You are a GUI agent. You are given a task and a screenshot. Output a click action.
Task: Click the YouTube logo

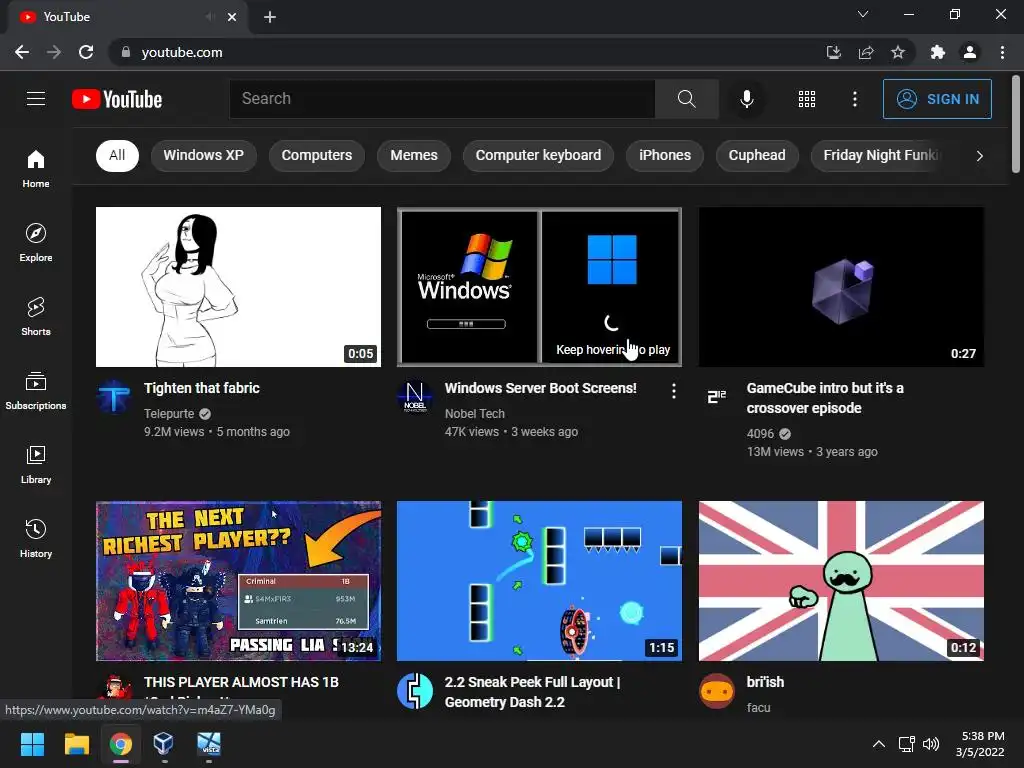117,99
